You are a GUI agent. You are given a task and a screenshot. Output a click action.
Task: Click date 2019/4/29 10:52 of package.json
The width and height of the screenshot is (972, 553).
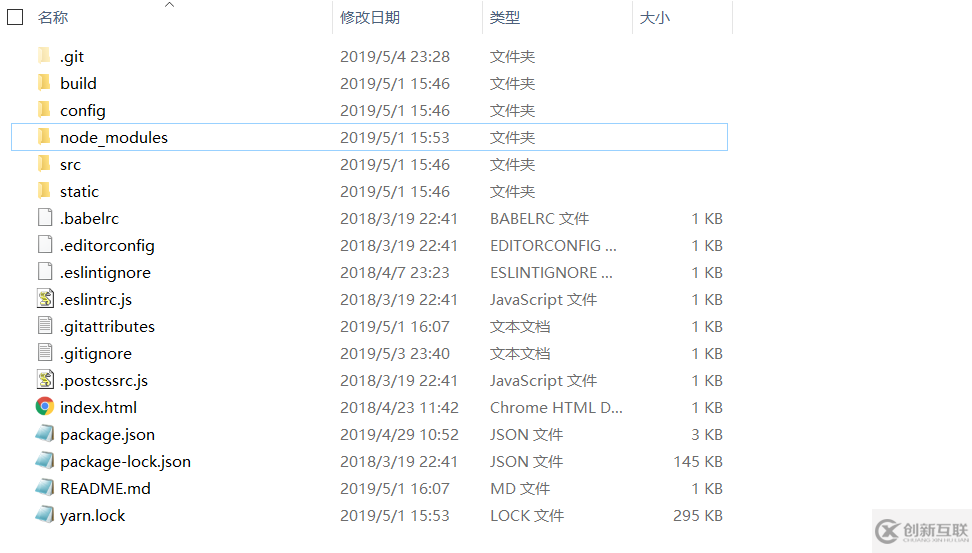coord(399,435)
